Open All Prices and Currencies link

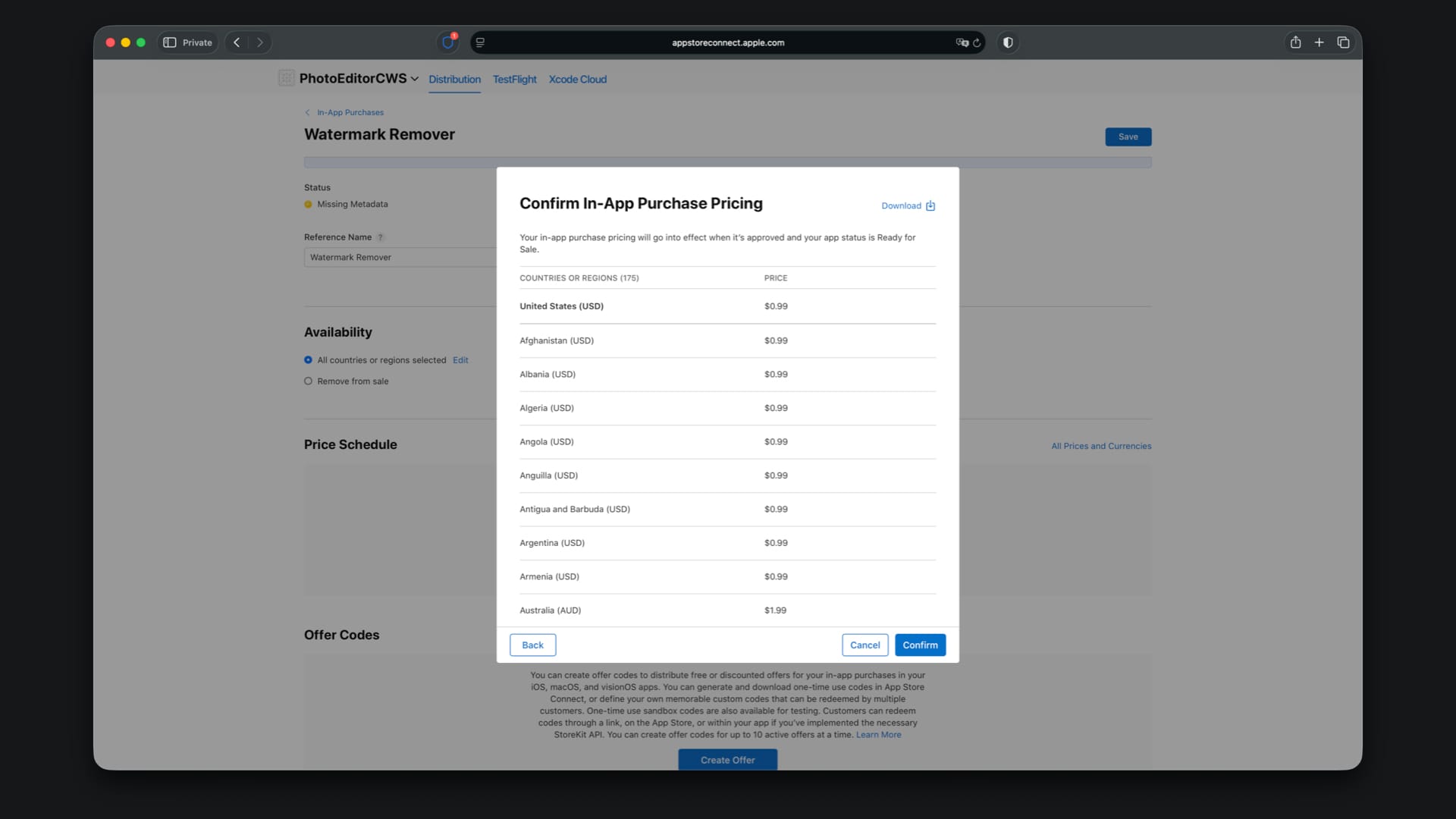tap(1100, 446)
